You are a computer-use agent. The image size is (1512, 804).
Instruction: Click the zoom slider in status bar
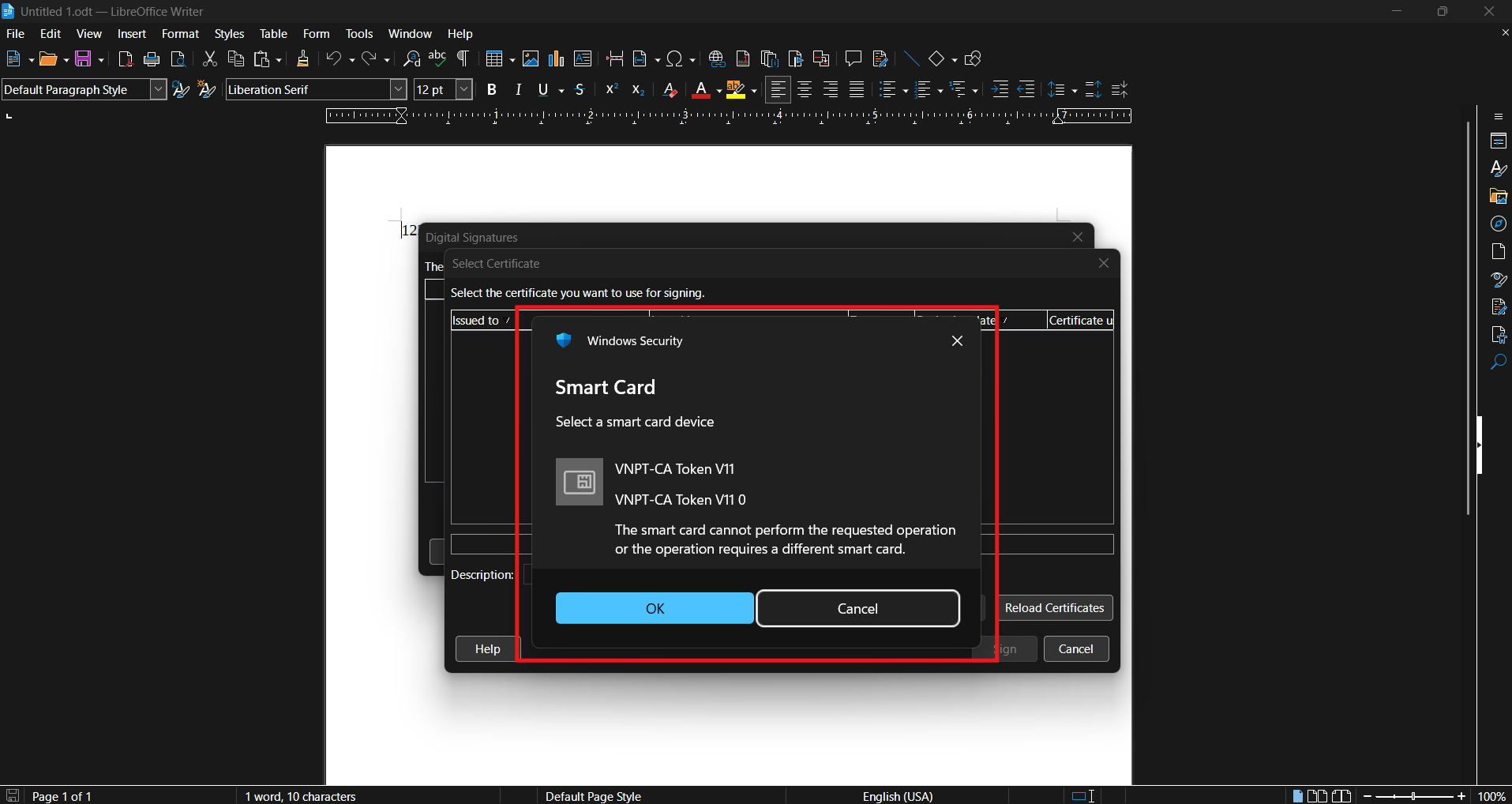(x=1414, y=796)
